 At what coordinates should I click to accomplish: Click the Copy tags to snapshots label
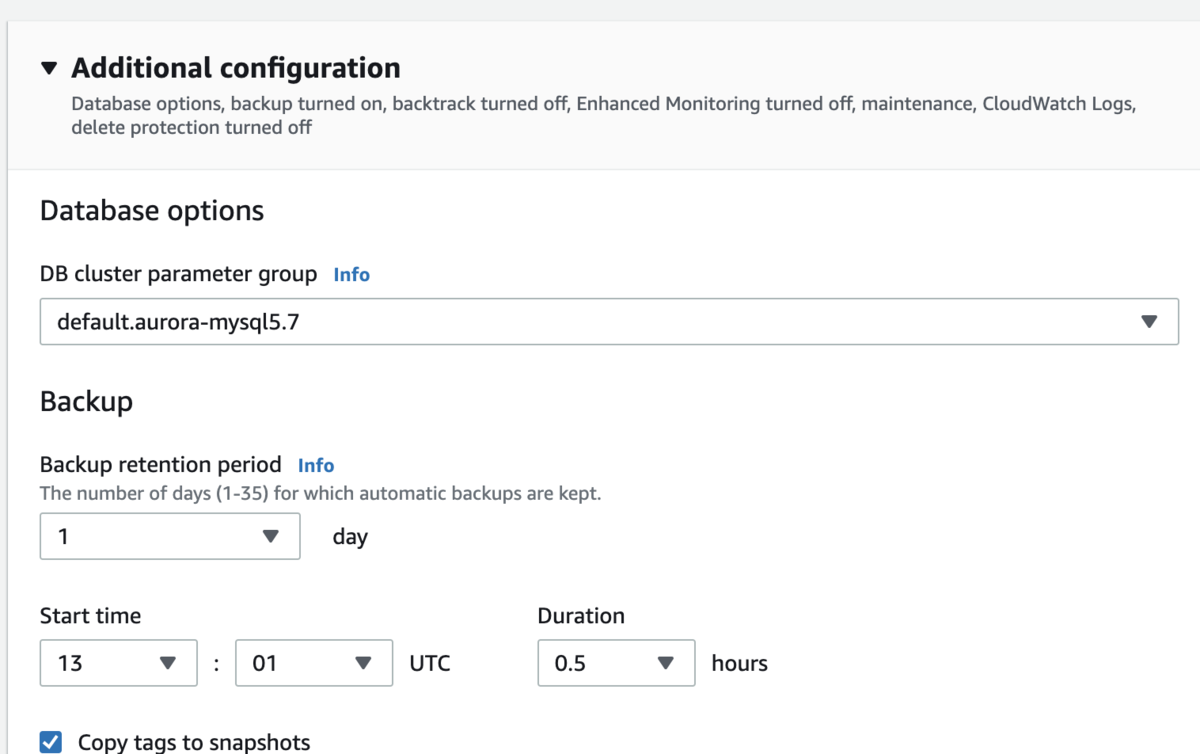194,742
